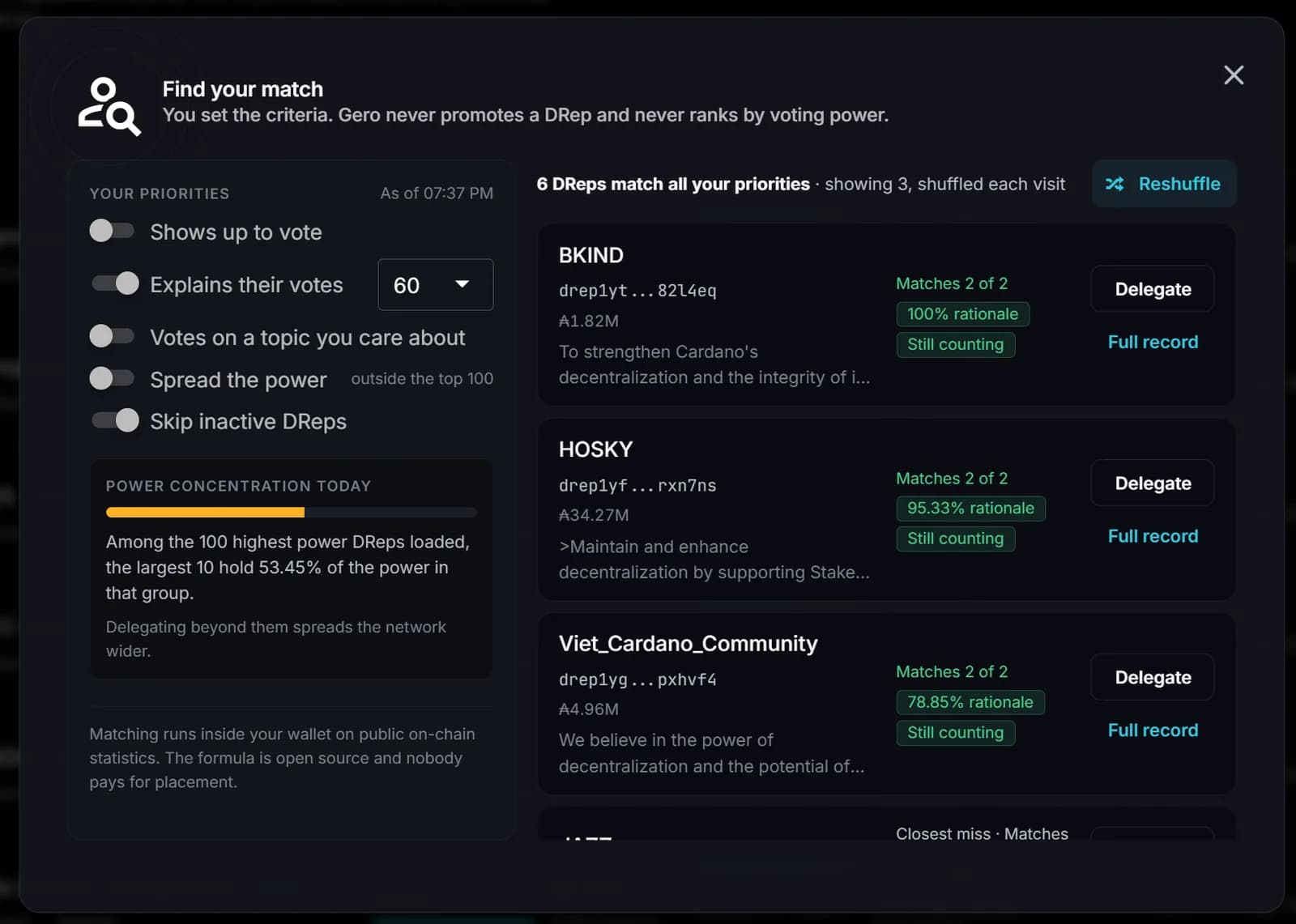1296x924 pixels.
Task: Click DRep ID drep1yt...82l4eq
Action: tap(637, 291)
